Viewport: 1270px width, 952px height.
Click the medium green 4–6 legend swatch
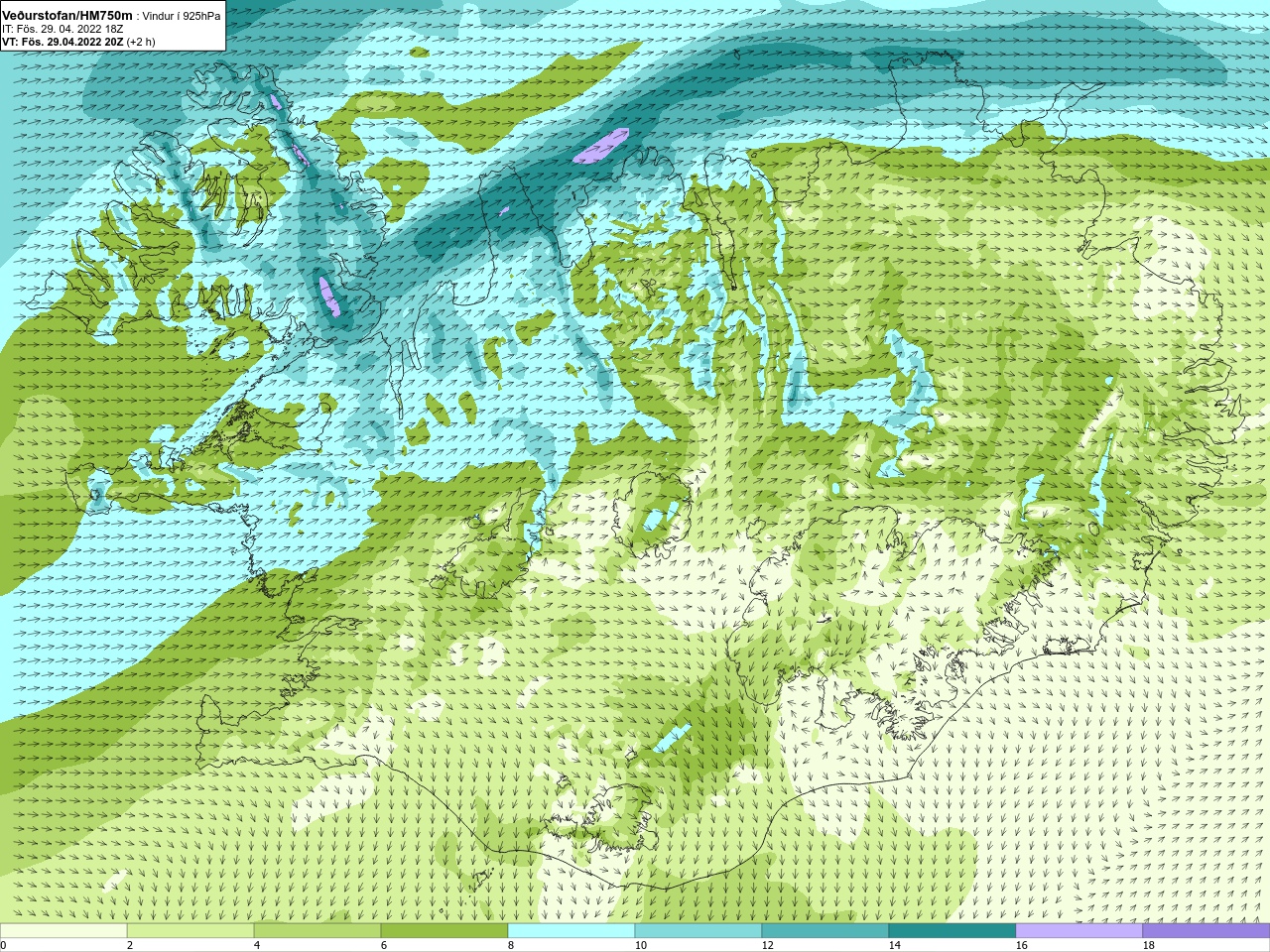click(317, 931)
